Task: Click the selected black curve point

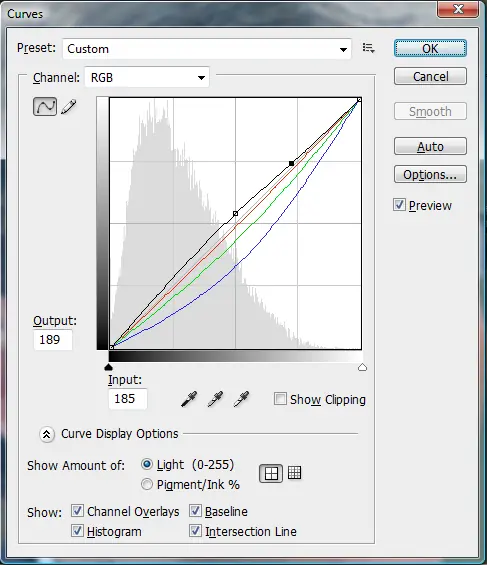Action: coord(291,164)
